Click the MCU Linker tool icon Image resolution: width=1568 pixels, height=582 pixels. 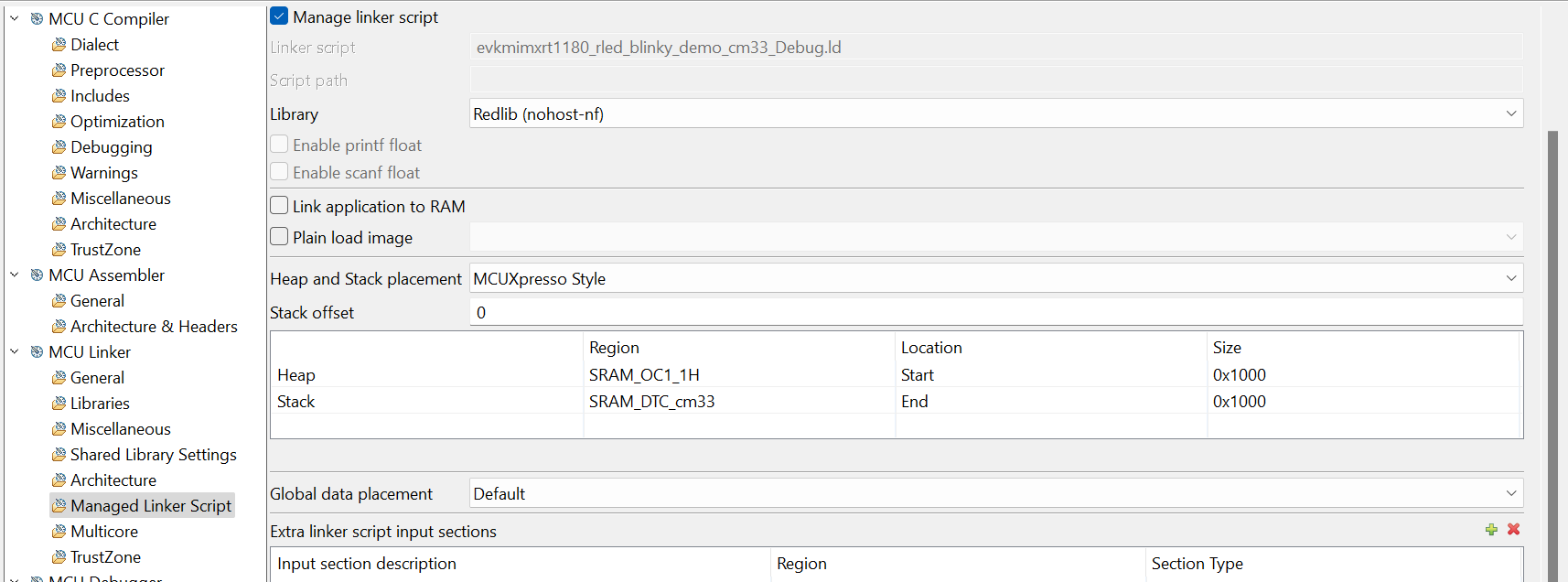(38, 352)
